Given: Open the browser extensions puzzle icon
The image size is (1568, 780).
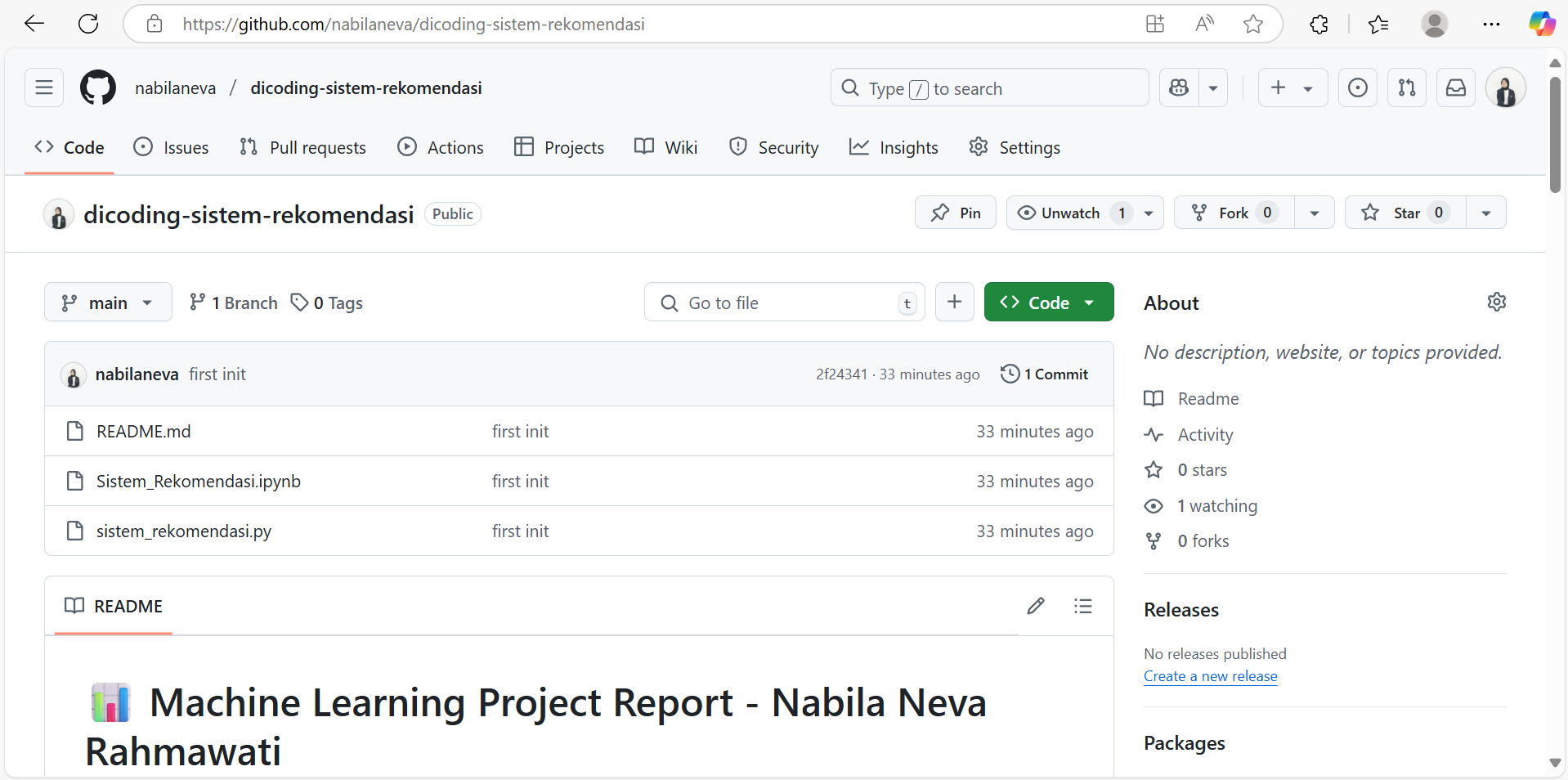Looking at the screenshot, I should (x=1319, y=24).
